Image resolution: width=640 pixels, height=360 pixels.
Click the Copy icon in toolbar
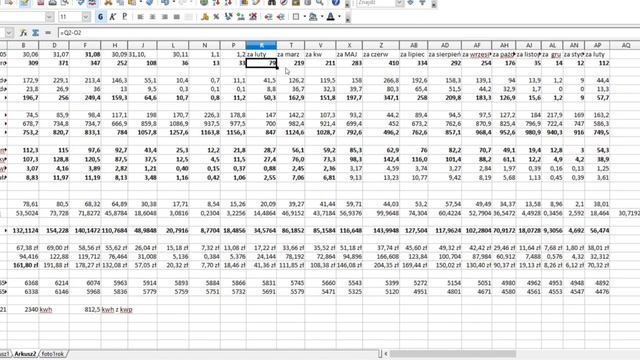click(120, 2)
